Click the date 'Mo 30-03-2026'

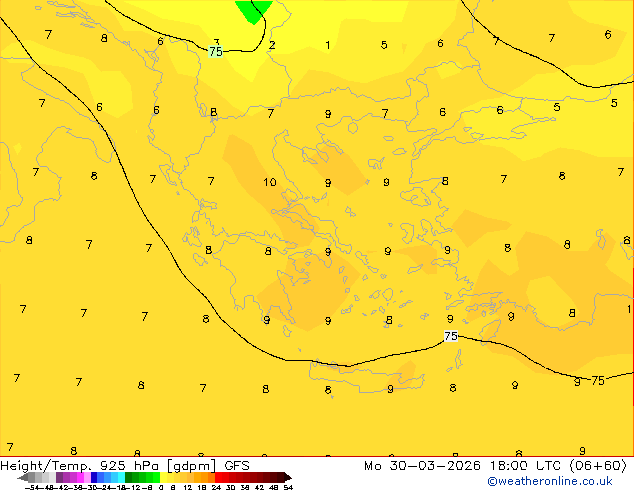pos(423,466)
